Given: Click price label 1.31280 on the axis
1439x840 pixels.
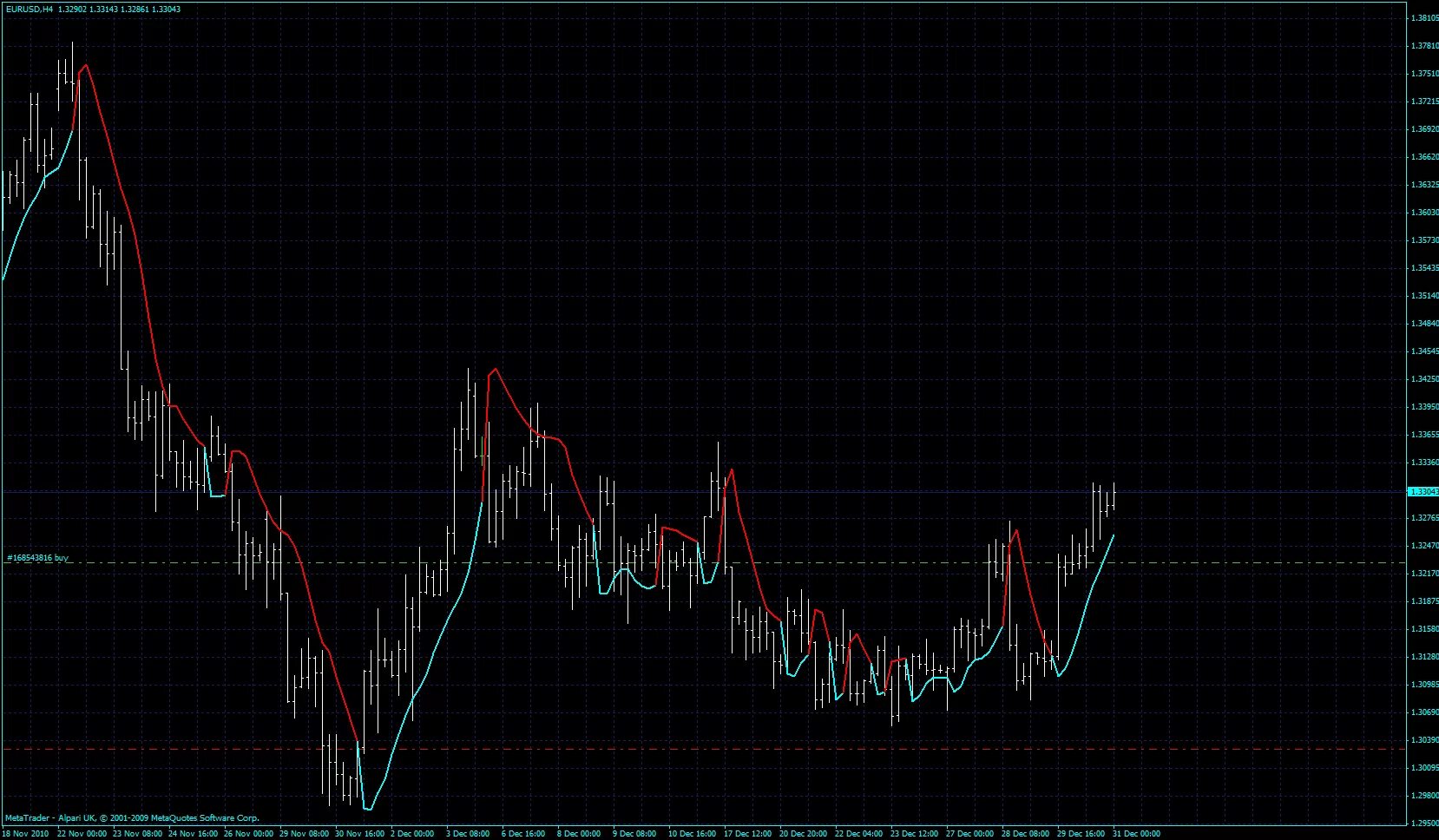Looking at the screenshot, I should tap(1424, 657).
